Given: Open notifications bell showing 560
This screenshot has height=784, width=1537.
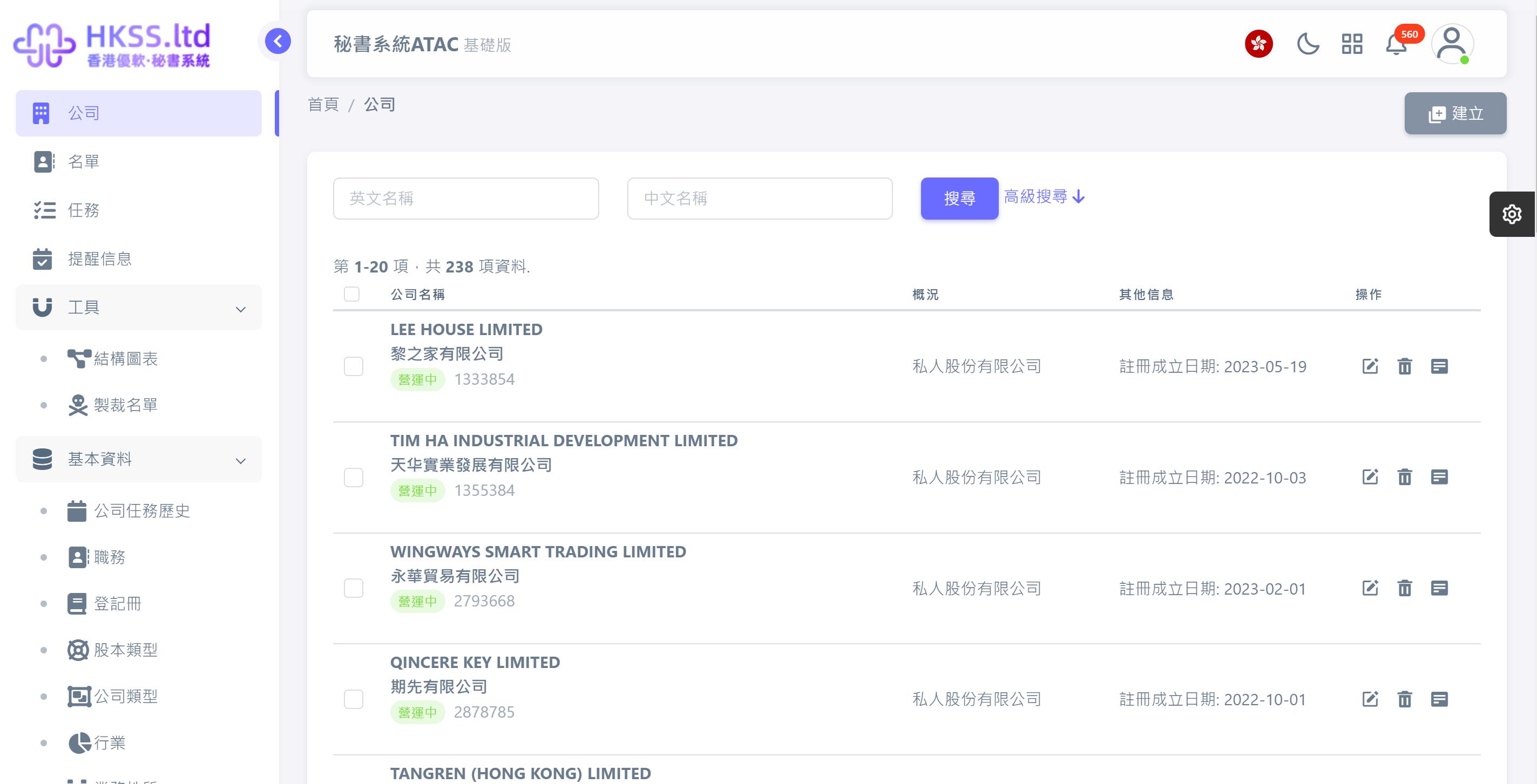Looking at the screenshot, I should click(x=1397, y=44).
